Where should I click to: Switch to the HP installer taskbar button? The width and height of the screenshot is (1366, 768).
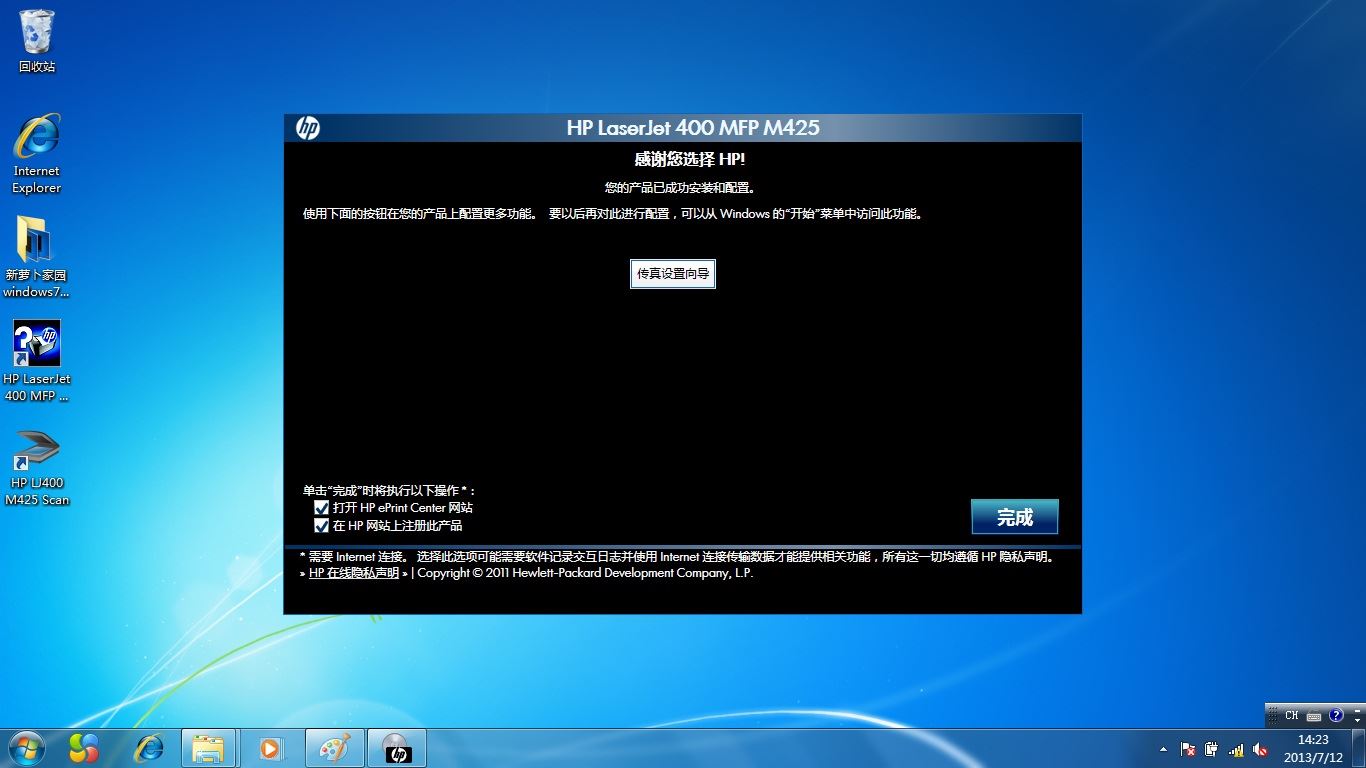click(397, 748)
